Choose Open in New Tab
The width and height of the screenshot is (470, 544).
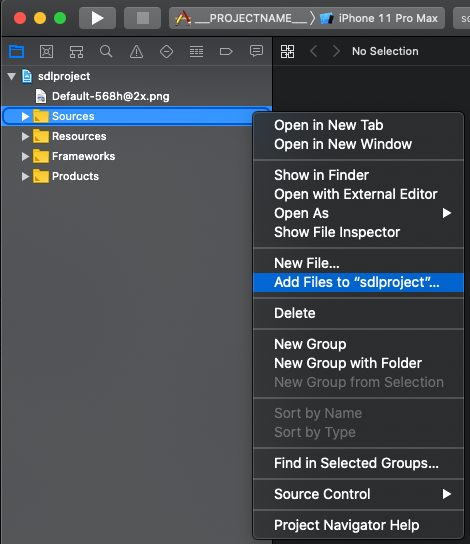coord(358,125)
